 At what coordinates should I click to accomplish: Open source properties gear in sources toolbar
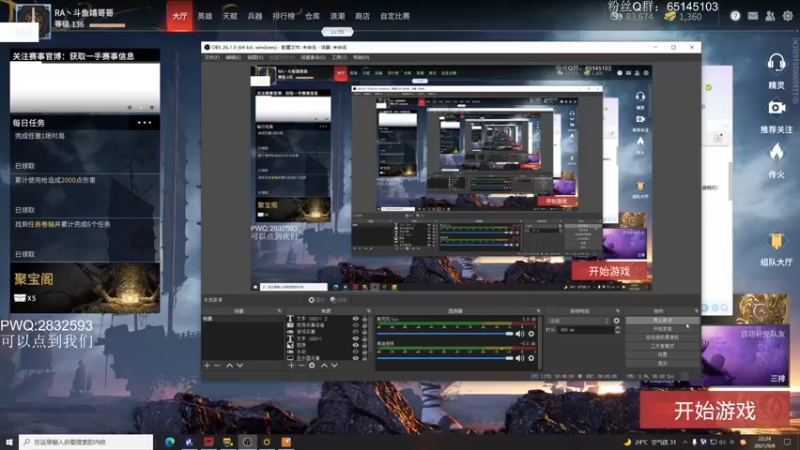[312, 365]
